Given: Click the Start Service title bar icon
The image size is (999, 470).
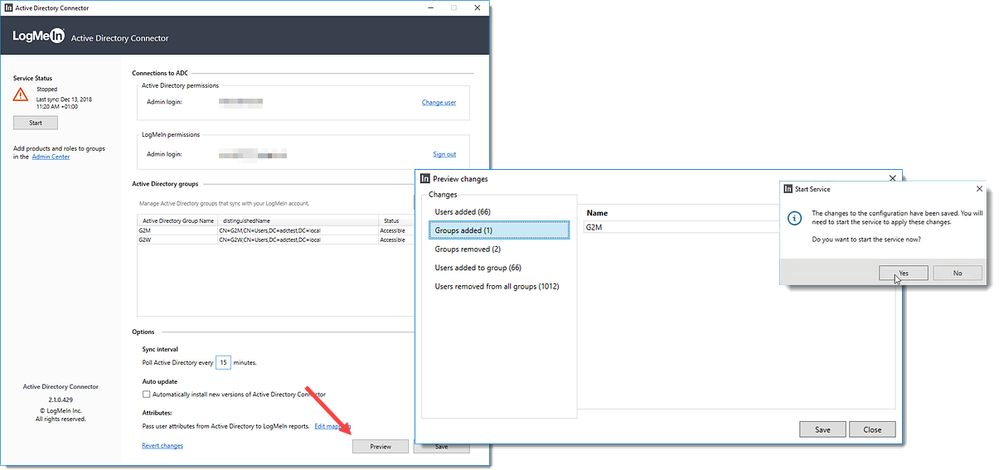Looking at the screenshot, I should [x=788, y=189].
